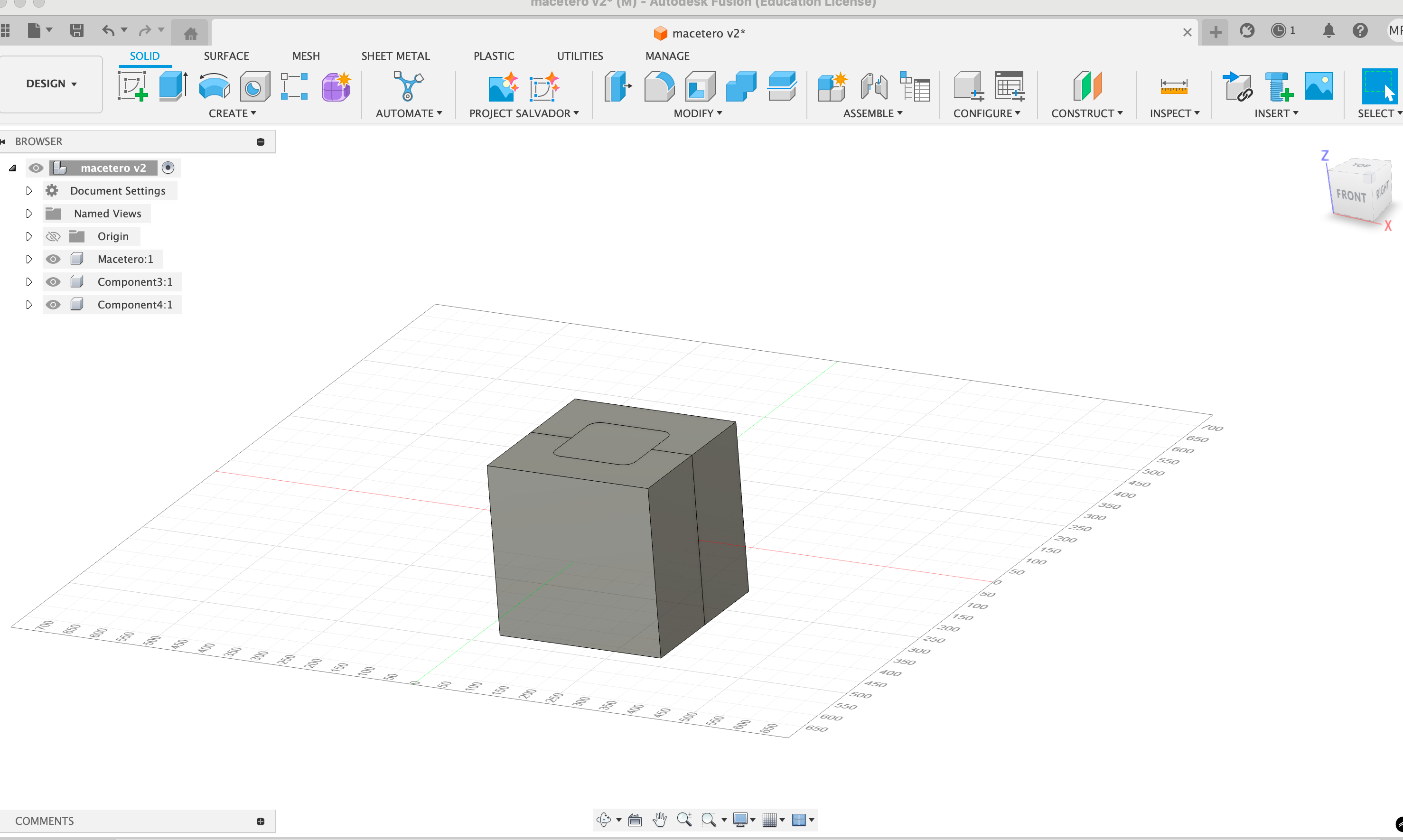Screen dimensions: 1403x840
Task: Switch to the UTILITIES tab
Action: coord(580,56)
